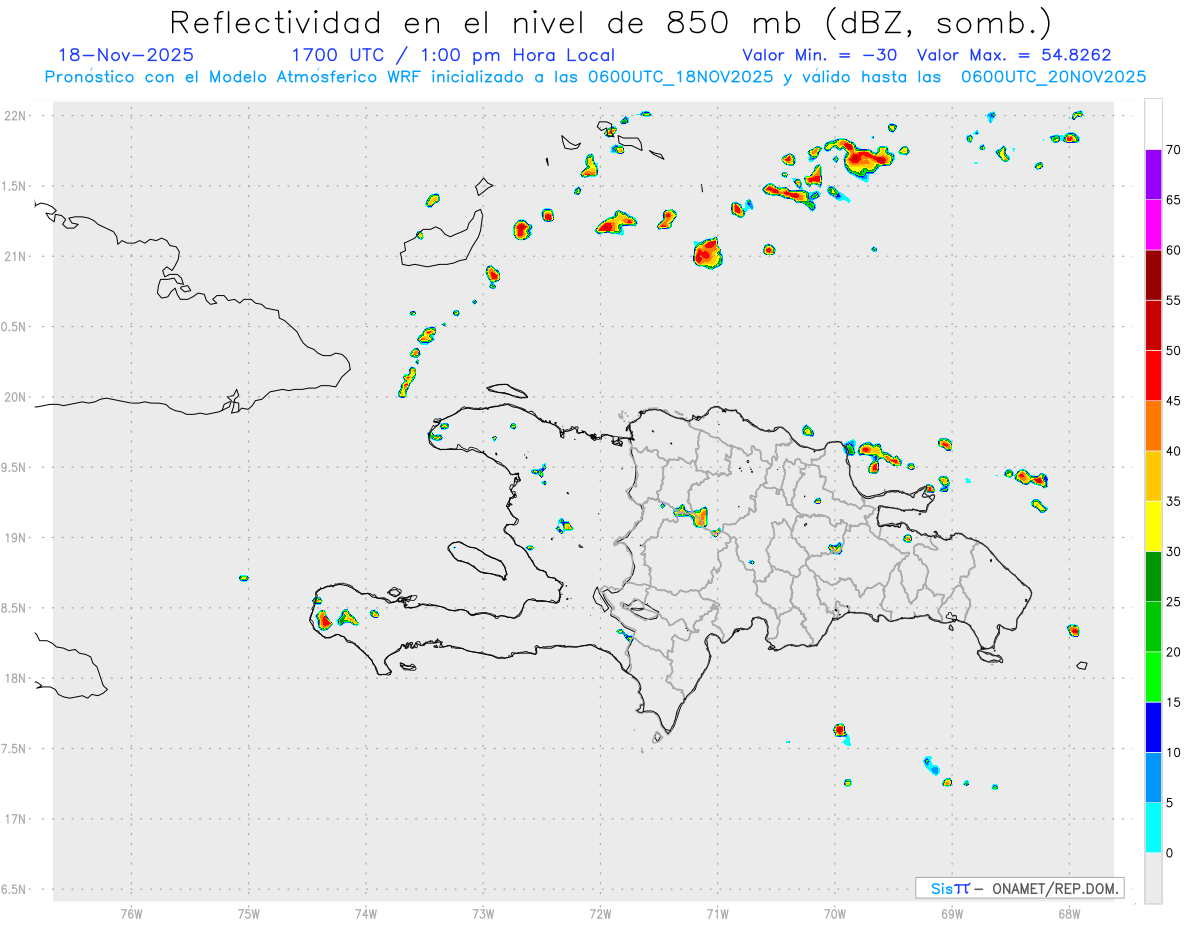The height and width of the screenshot is (927, 1200).
Task: Click the '76W' longitude label
Action: (x=131, y=912)
